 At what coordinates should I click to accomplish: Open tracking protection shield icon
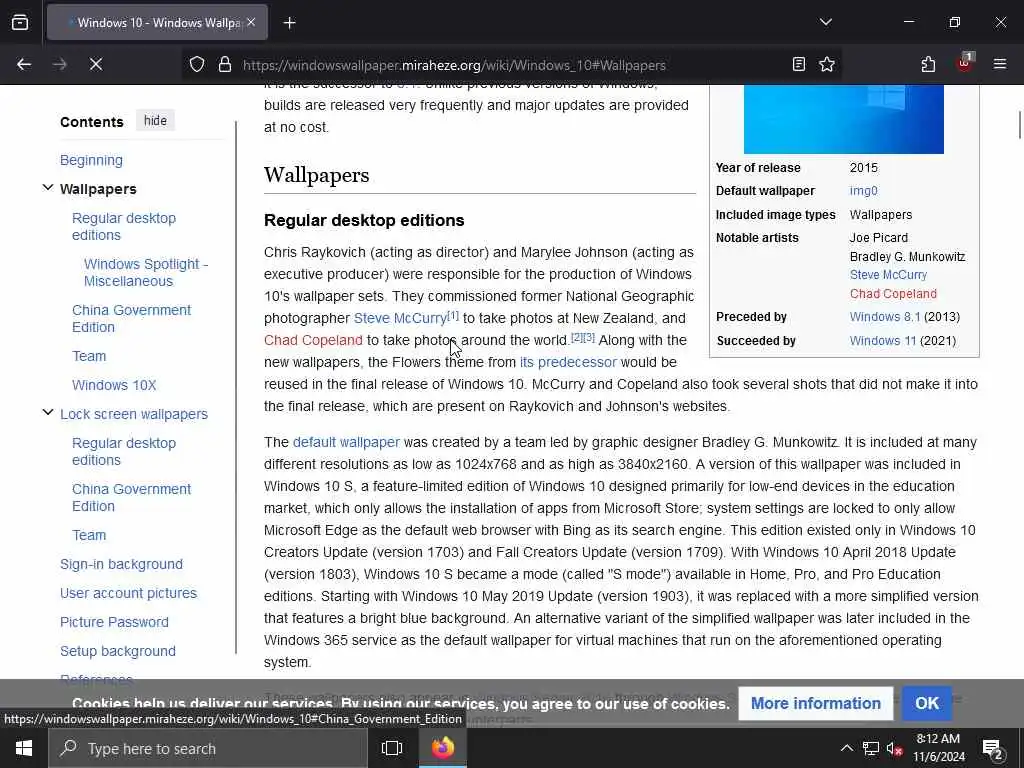197,64
